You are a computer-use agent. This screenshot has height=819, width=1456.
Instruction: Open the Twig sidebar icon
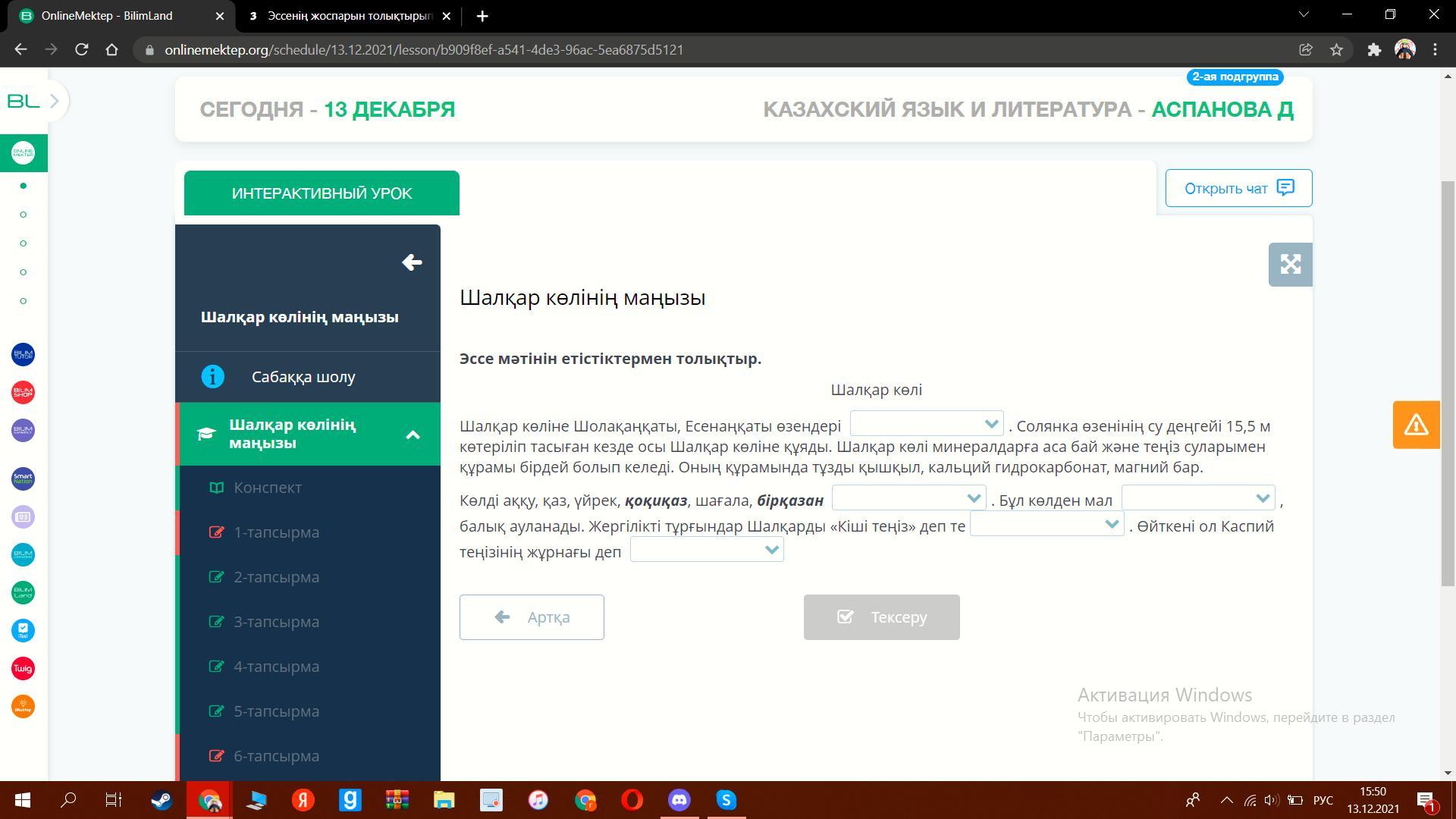click(23, 668)
